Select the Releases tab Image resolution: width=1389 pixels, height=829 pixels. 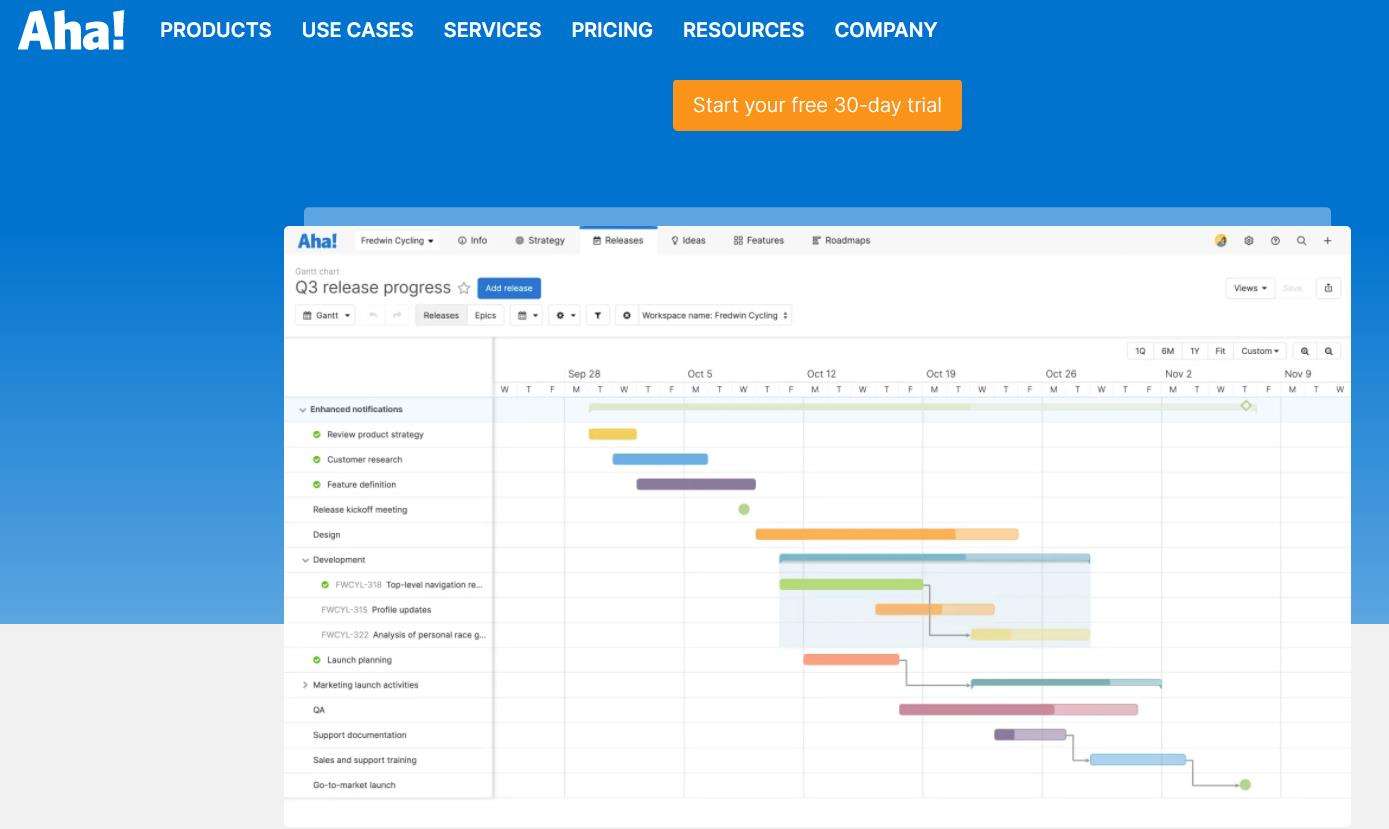click(x=618, y=241)
